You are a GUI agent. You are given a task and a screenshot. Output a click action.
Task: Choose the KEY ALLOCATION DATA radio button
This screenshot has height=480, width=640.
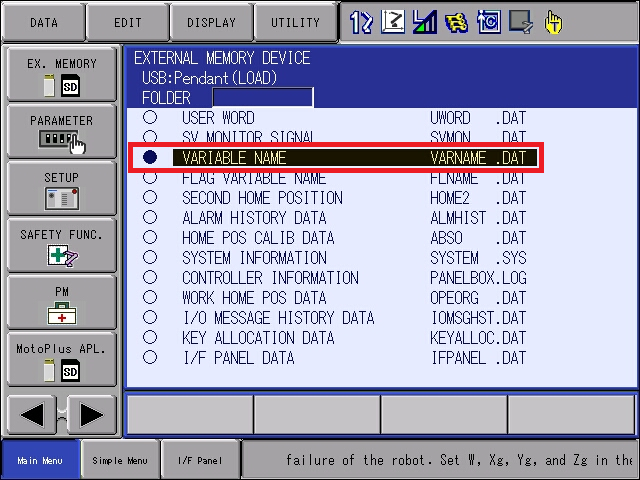pyautogui.click(x=150, y=337)
